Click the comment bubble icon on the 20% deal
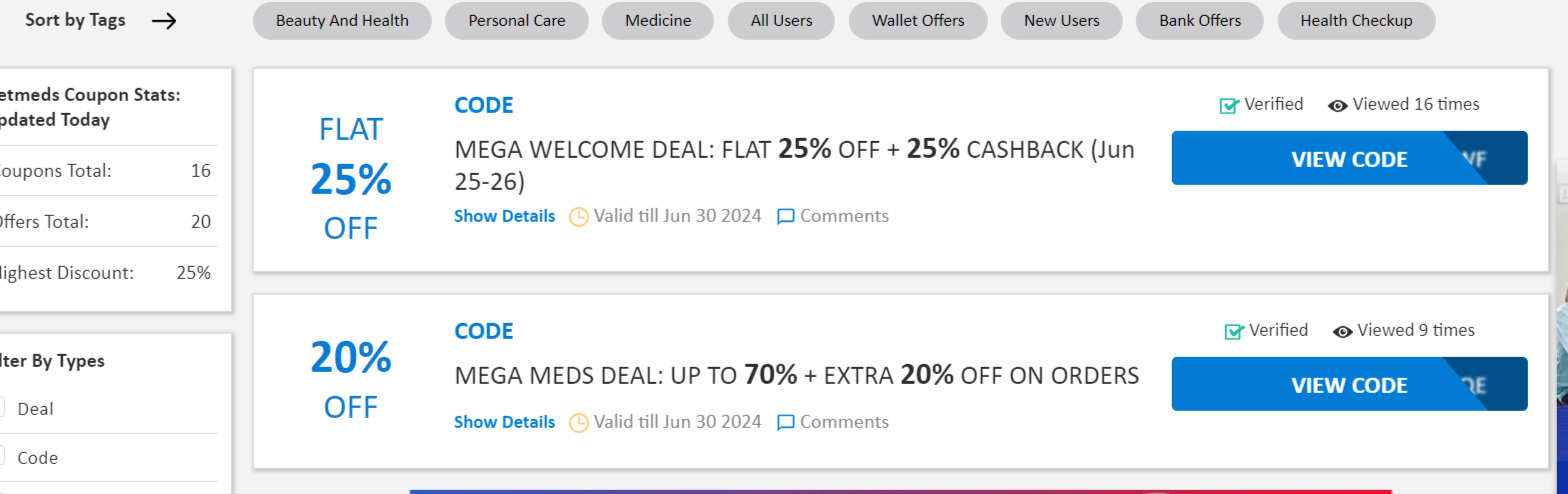 786,422
